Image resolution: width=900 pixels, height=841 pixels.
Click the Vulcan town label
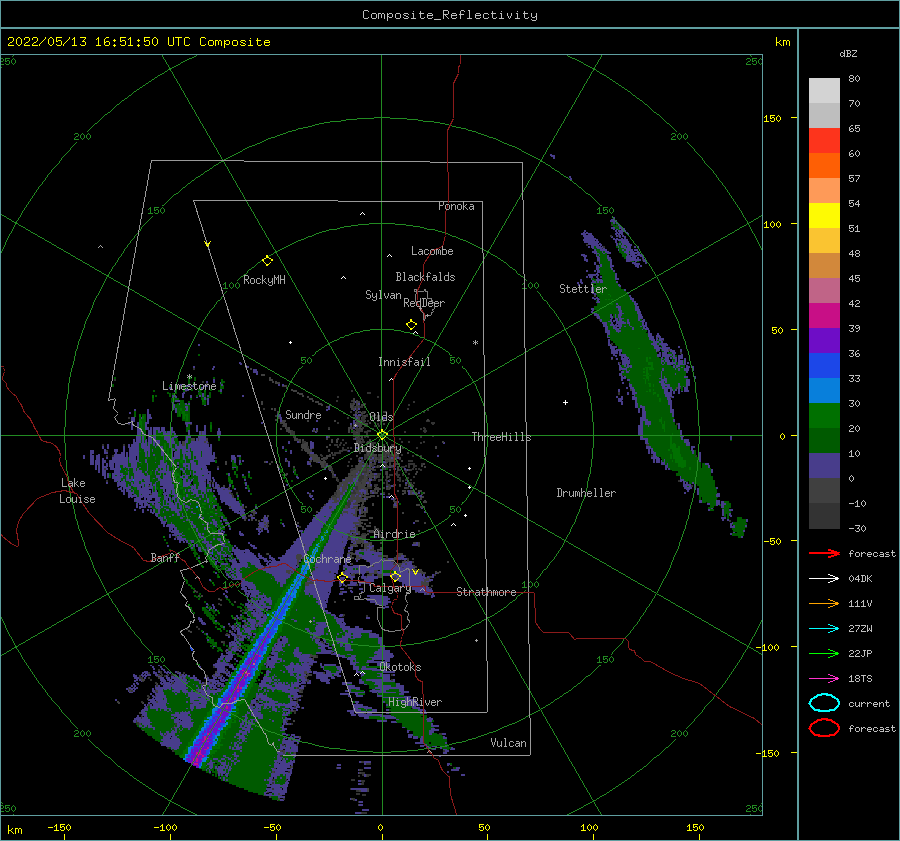(x=508, y=743)
